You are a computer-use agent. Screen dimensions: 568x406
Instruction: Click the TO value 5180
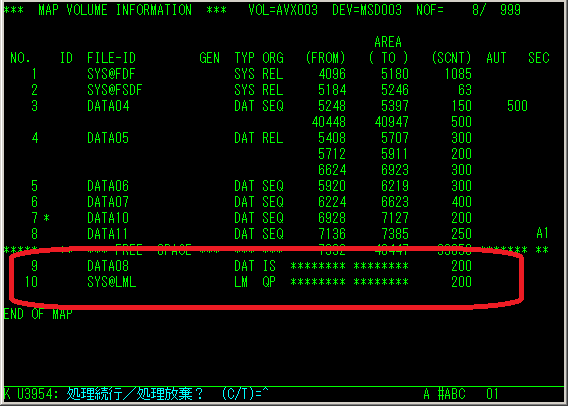pyautogui.click(x=395, y=74)
